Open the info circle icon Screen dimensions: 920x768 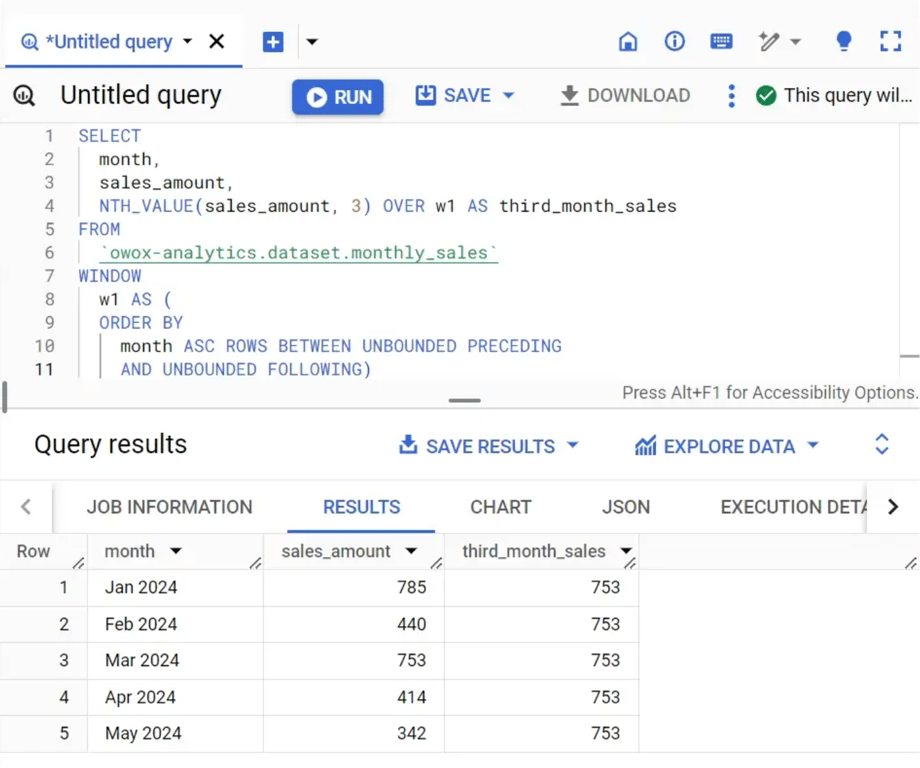coord(674,41)
